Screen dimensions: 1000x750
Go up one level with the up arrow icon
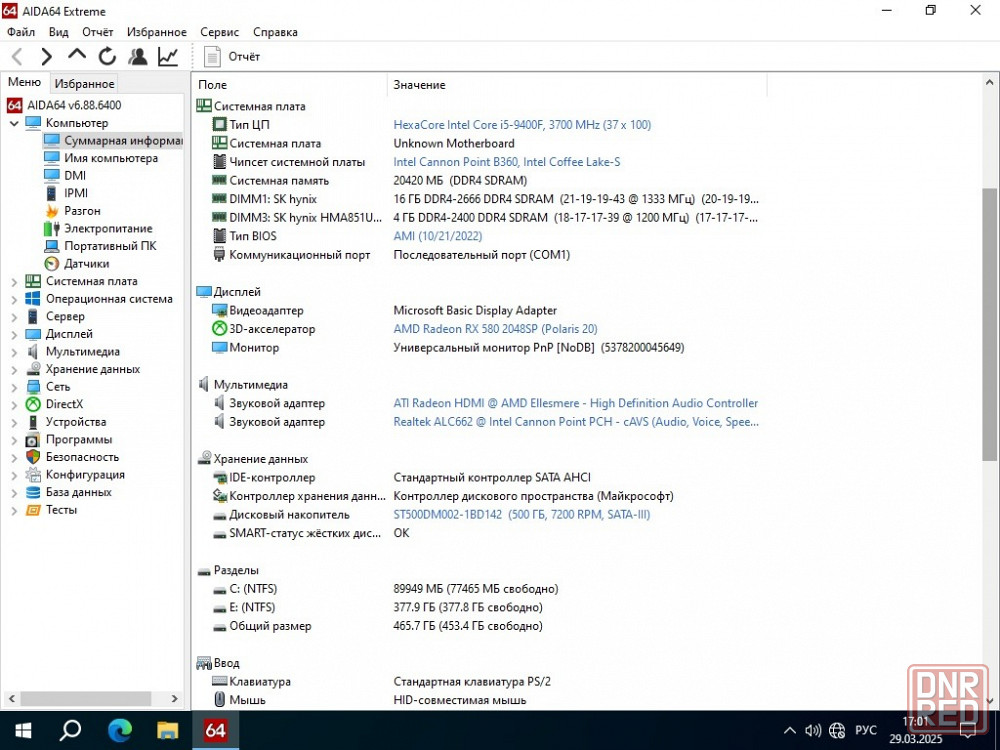tap(77, 55)
